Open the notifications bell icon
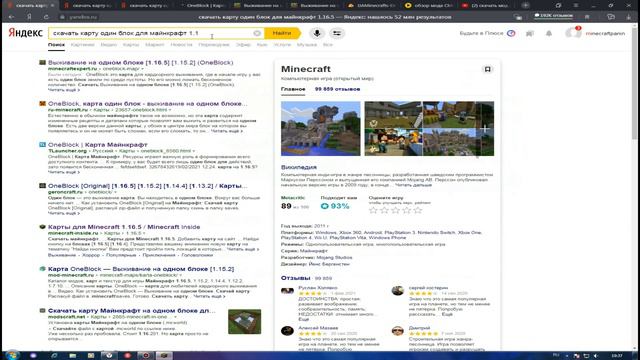Image resolution: width=640 pixels, height=360 pixels. click(549, 33)
